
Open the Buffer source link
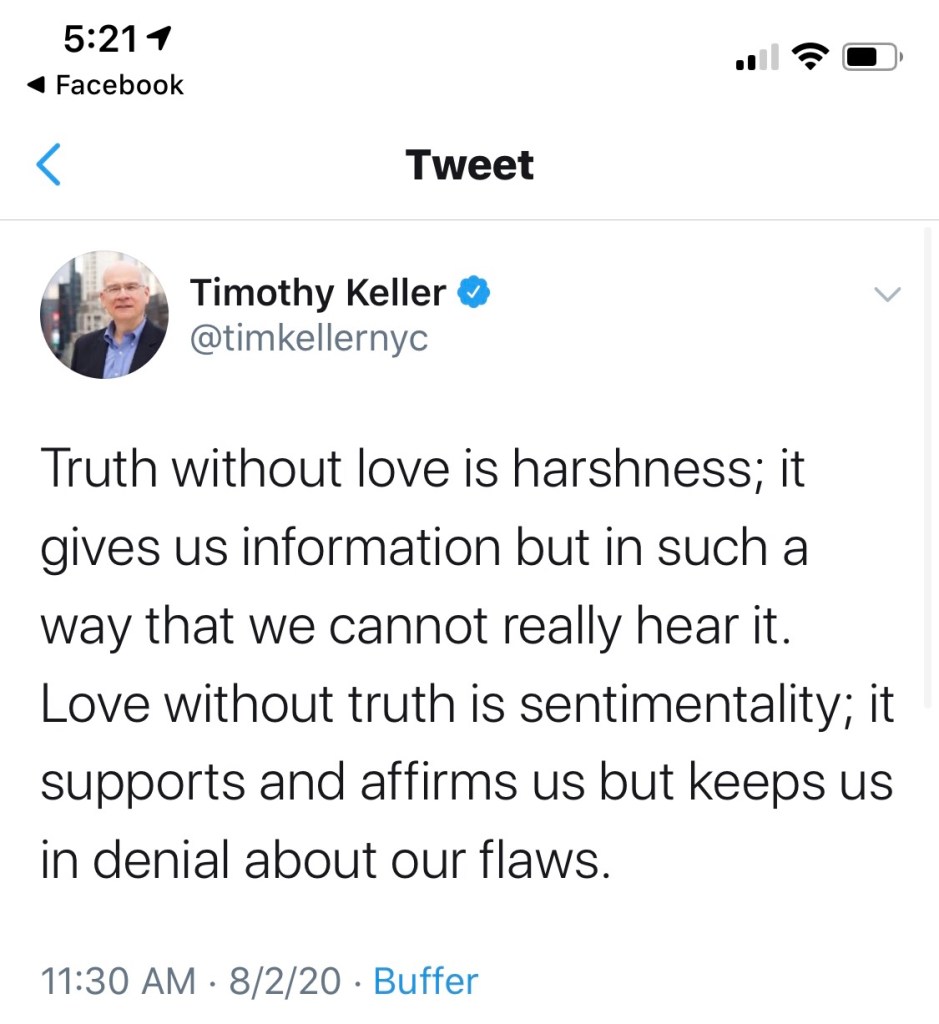tap(425, 981)
